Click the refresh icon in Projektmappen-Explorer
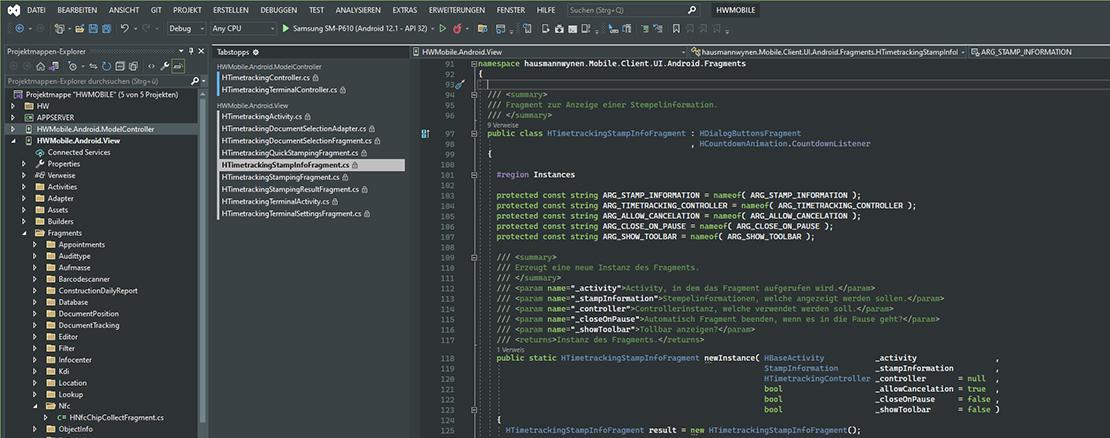 [x=106, y=66]
